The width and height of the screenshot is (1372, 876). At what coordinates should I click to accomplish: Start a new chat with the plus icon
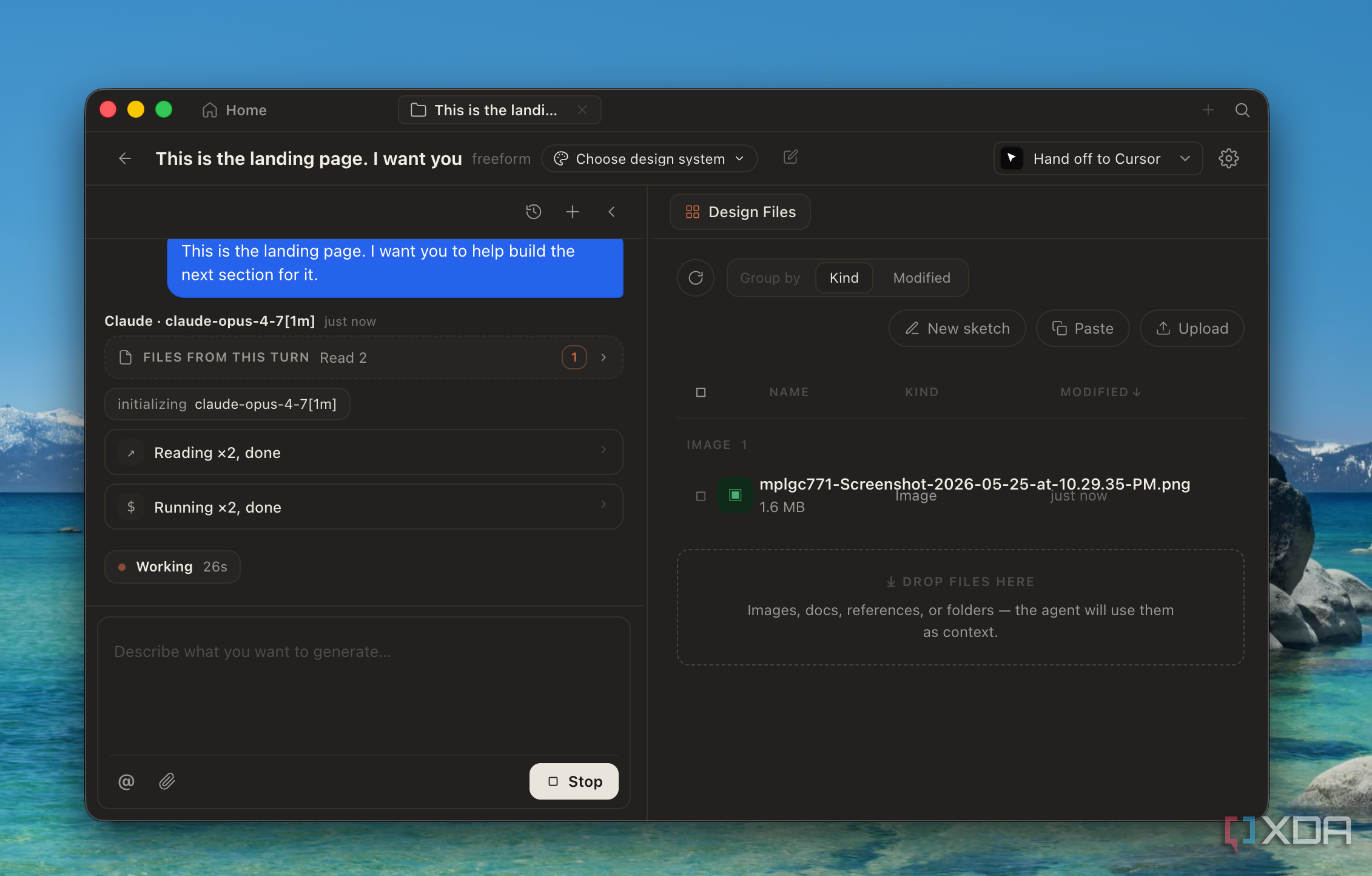tap(573, 212)
